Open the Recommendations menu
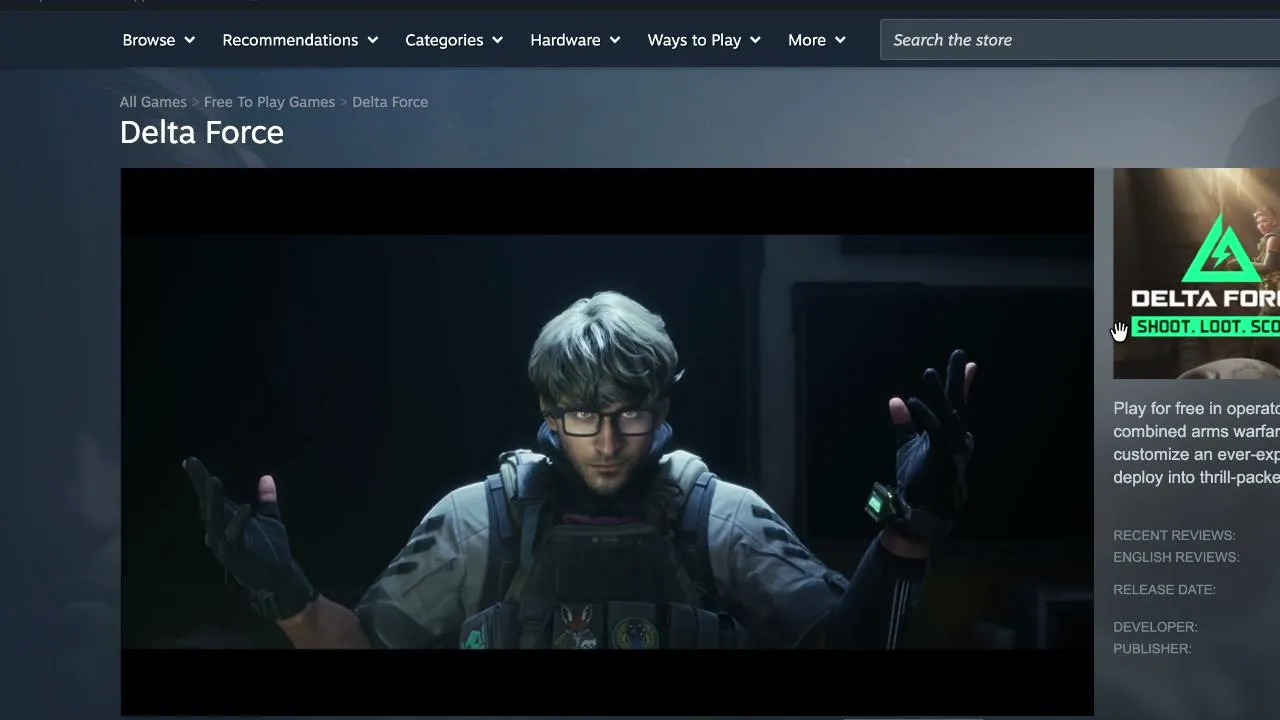This screenshot has height=720, width=1280. (300, 40)
